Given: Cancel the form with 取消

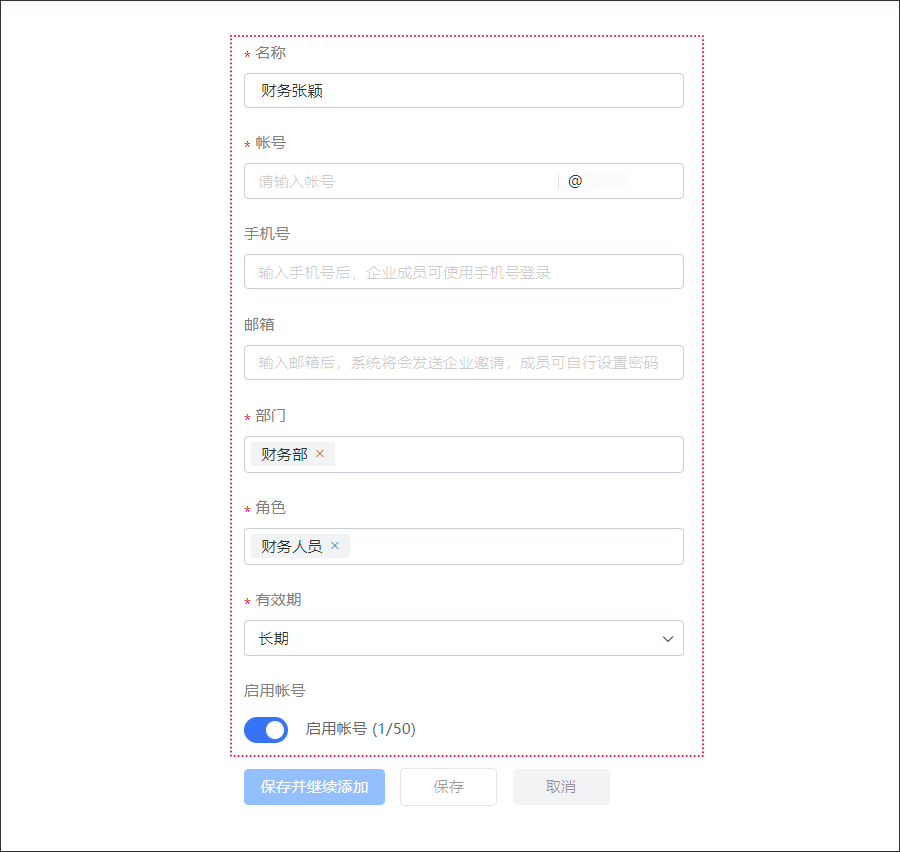Looking at the screenshot, I should [561, 787].
